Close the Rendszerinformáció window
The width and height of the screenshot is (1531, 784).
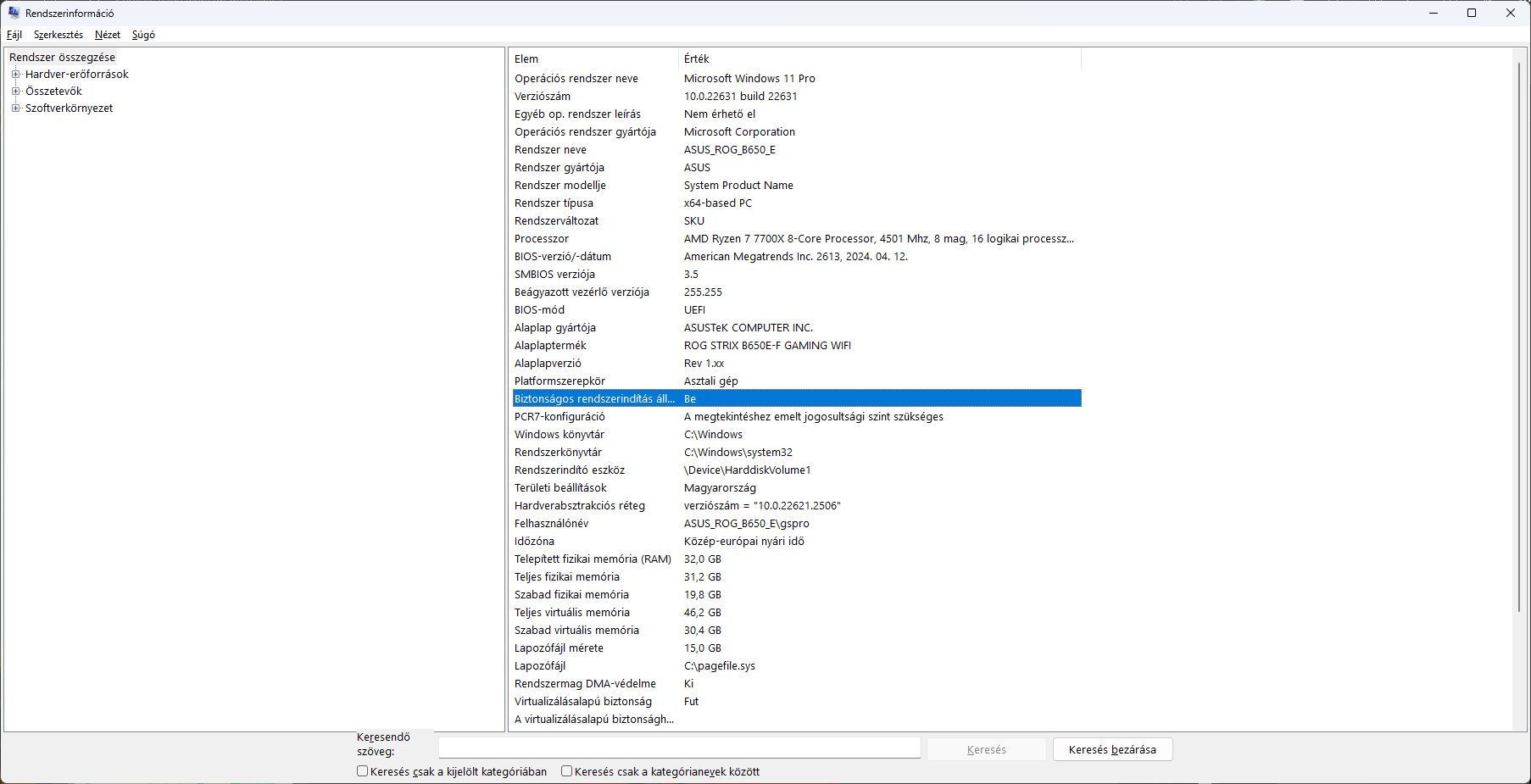(1511, 13)
